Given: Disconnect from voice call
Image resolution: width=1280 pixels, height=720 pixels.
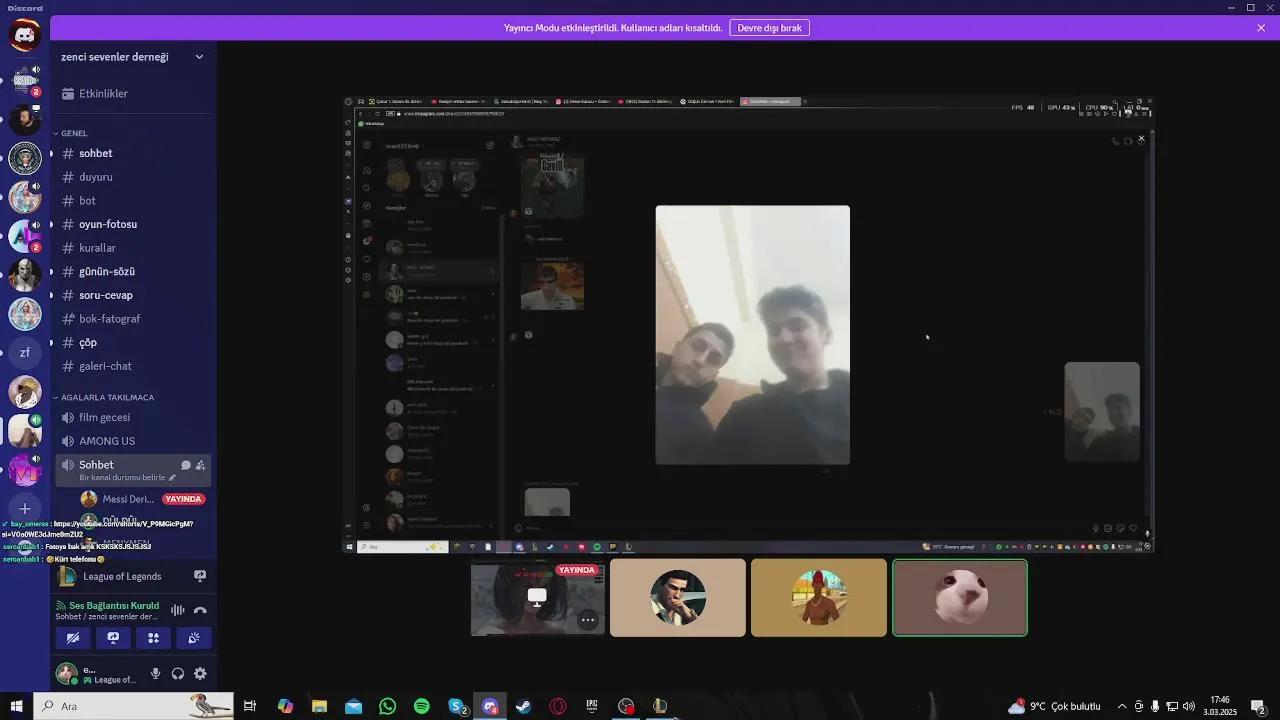Looking at the screenshot, I should pos(200,610).
